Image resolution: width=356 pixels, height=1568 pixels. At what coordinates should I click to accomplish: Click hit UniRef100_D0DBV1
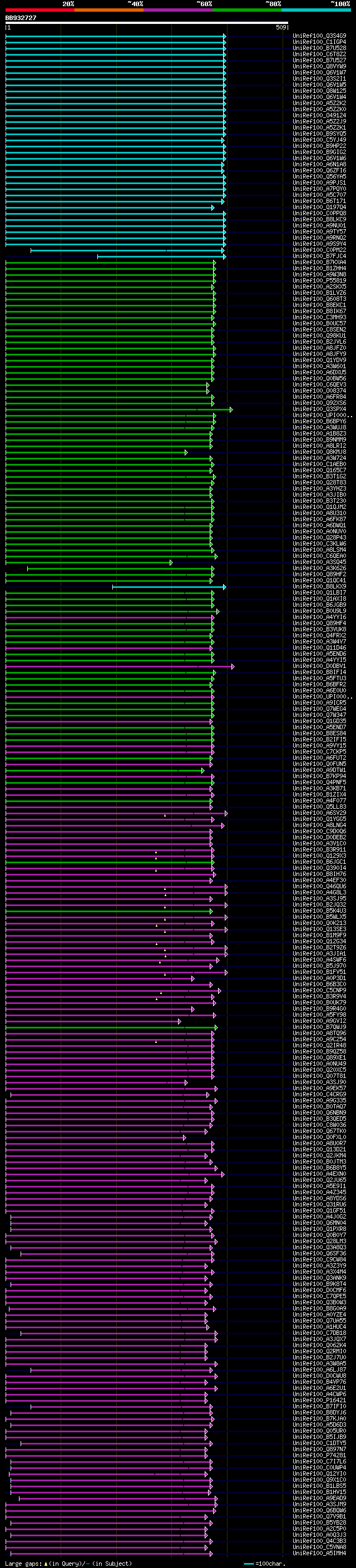pos(319,666)
